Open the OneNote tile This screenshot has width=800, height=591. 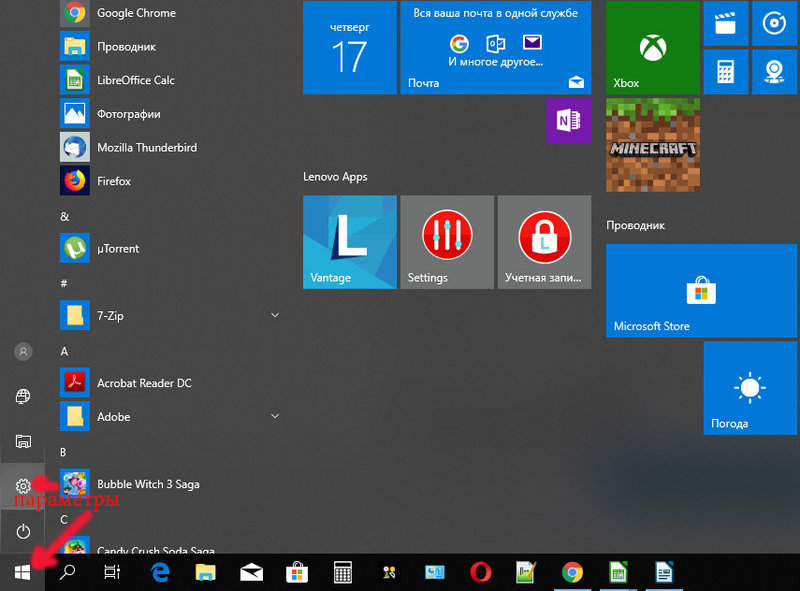pos(568,121)
